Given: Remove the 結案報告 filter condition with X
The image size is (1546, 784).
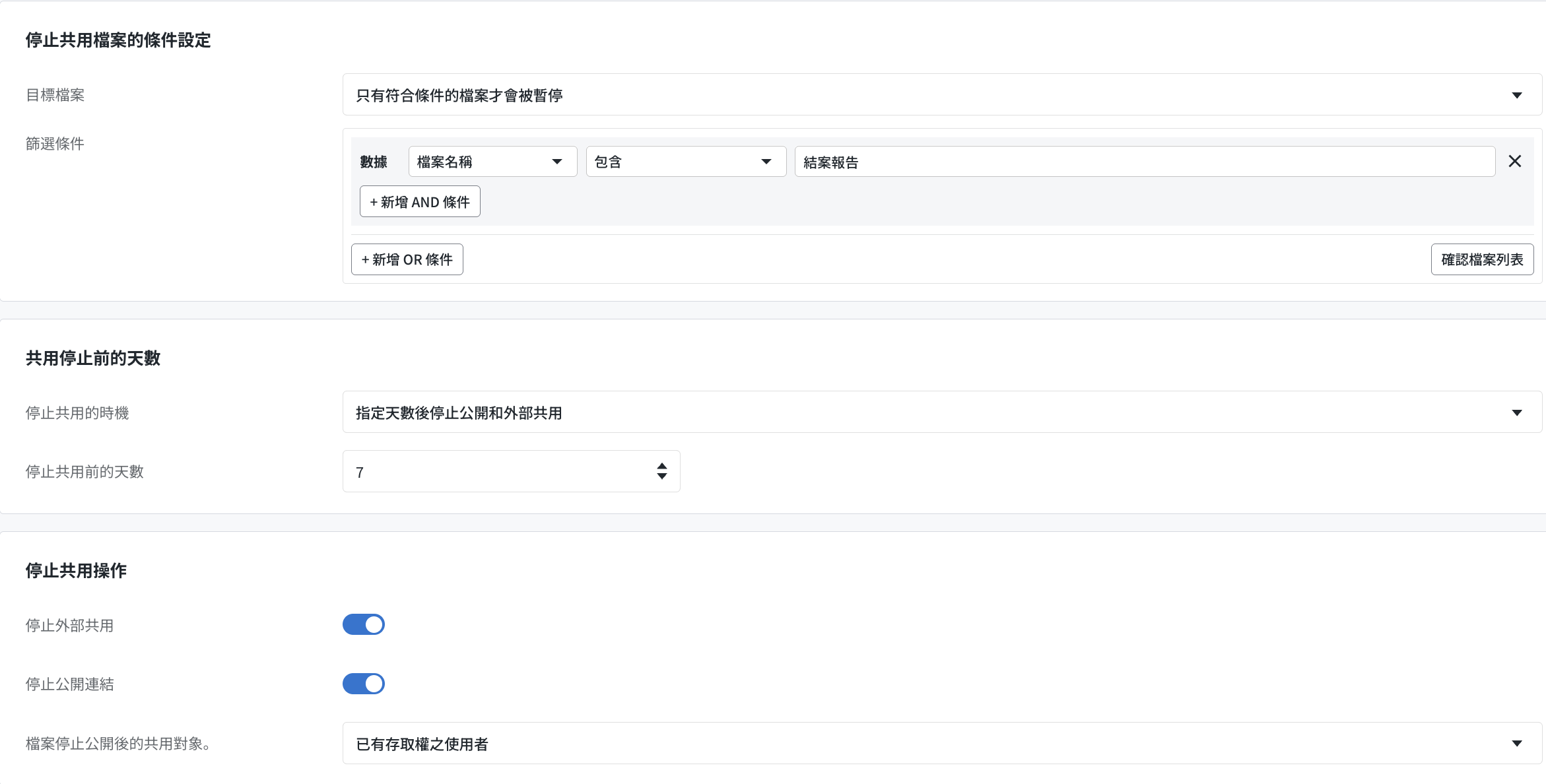Looking at the screenshot, I should coord(1514,162).
